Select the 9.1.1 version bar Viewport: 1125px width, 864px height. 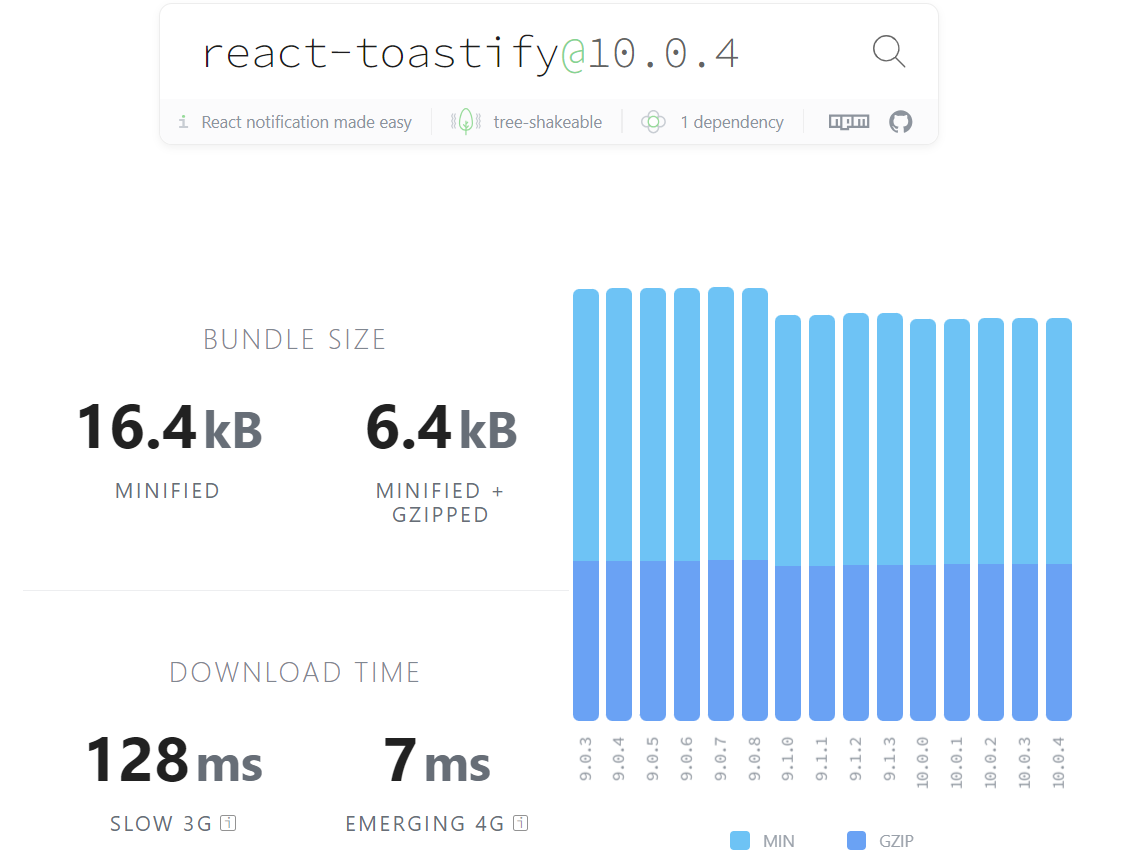click(822, 518)
